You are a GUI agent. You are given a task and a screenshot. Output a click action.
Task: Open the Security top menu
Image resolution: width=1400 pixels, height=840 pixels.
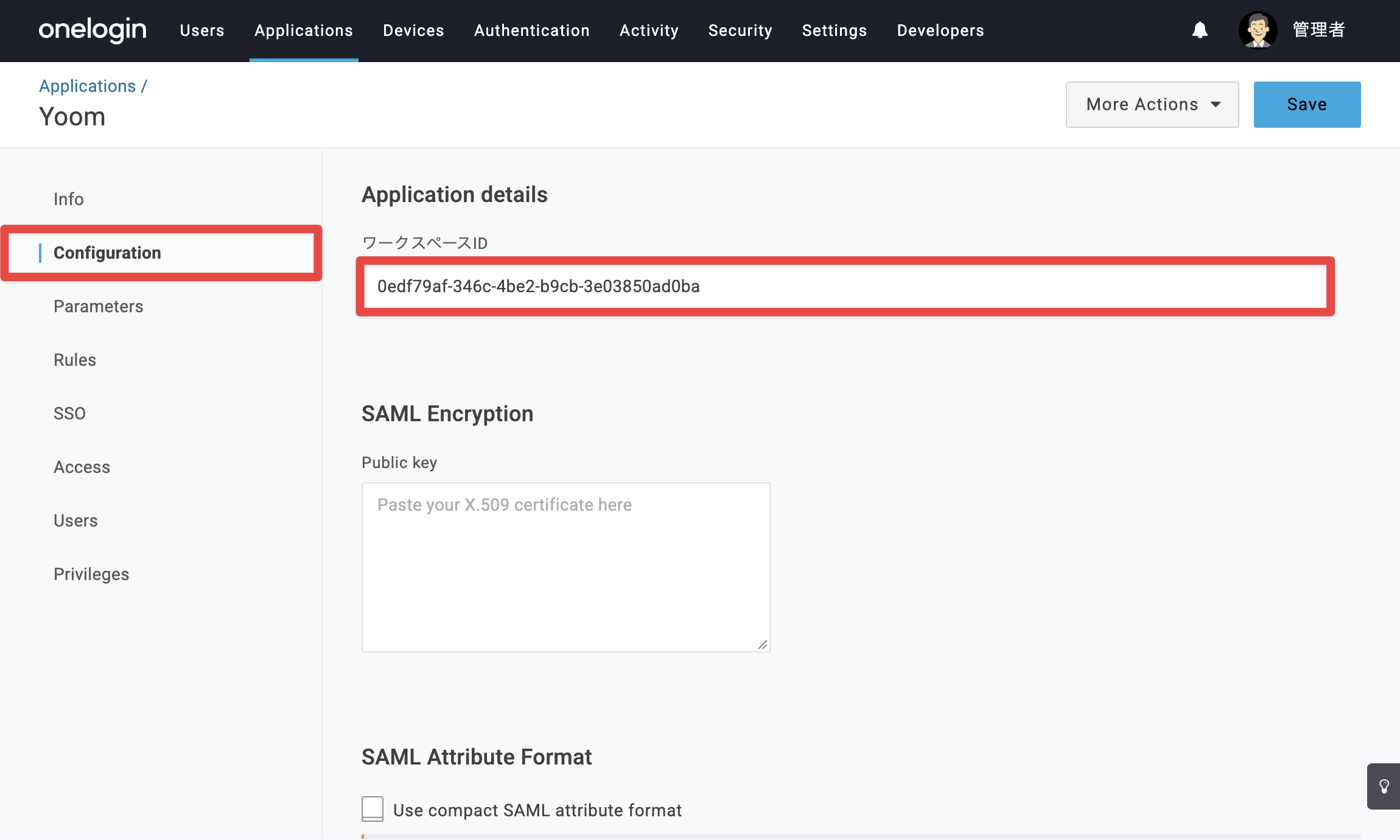pos(740,30)
